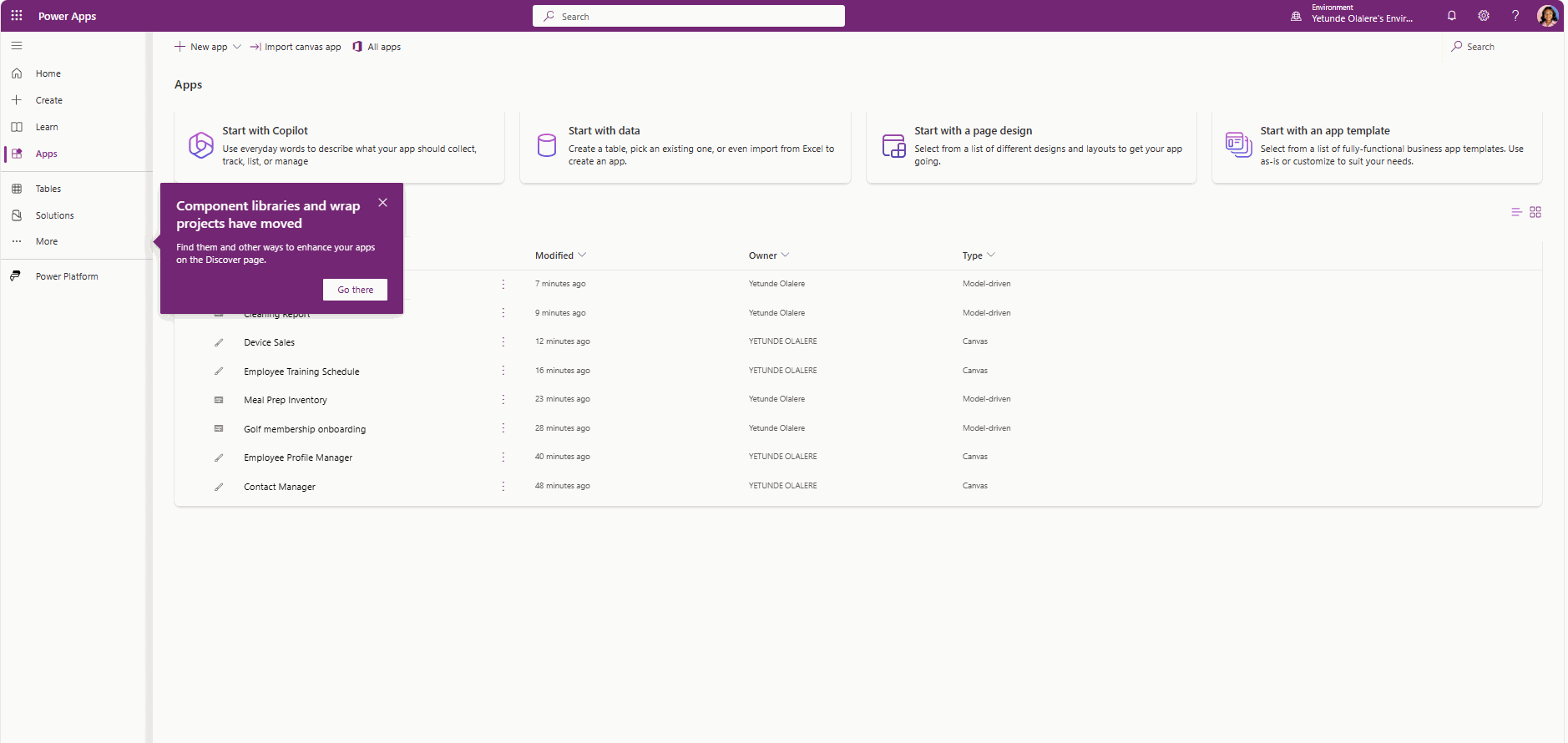Switch to grid view layout icon
The height and width of the screenshot is (743, 1568).
pyautogui.click(x=1535, y=212)
